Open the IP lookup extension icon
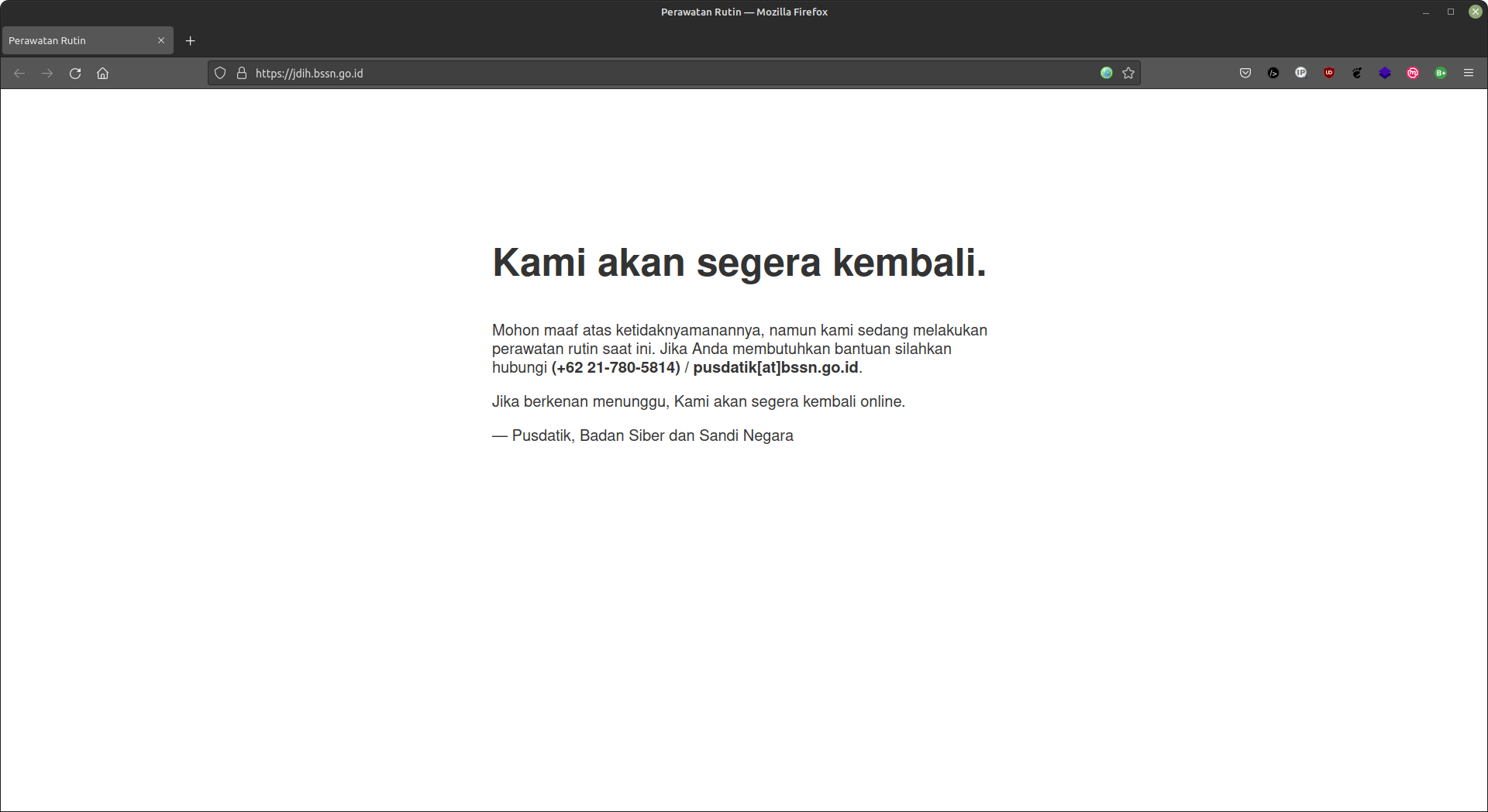The height and width of the screenshot is (812, 1488). pyautogui.click(x=1301, y=73)
